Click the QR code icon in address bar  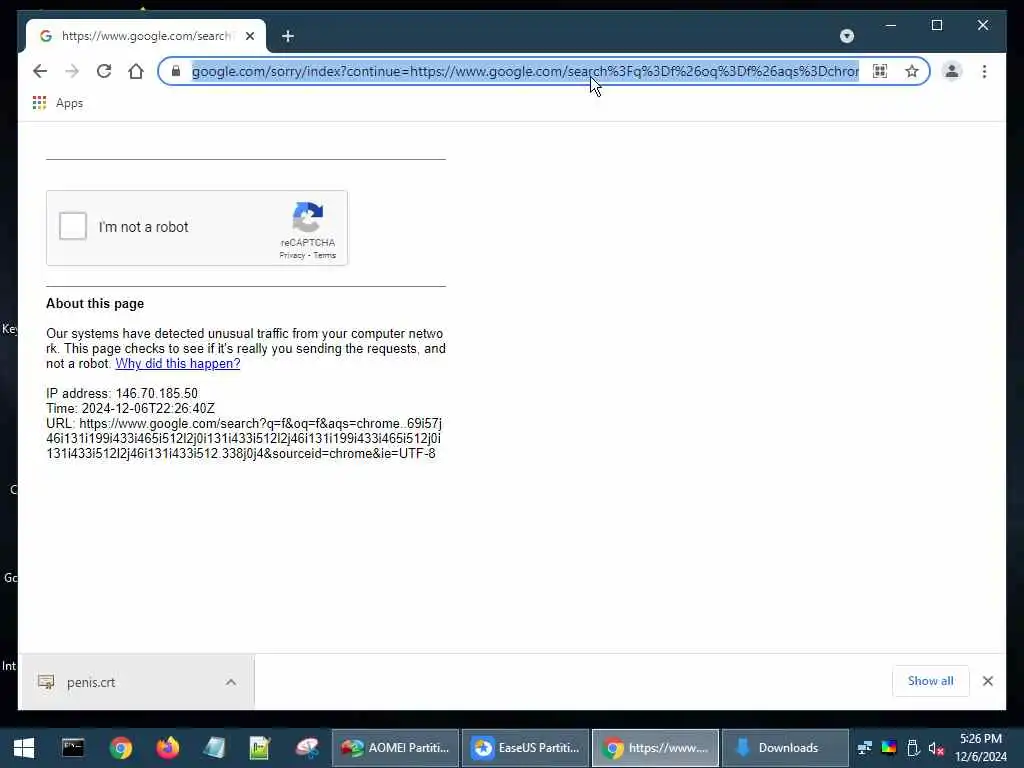(x=880, y=71)
